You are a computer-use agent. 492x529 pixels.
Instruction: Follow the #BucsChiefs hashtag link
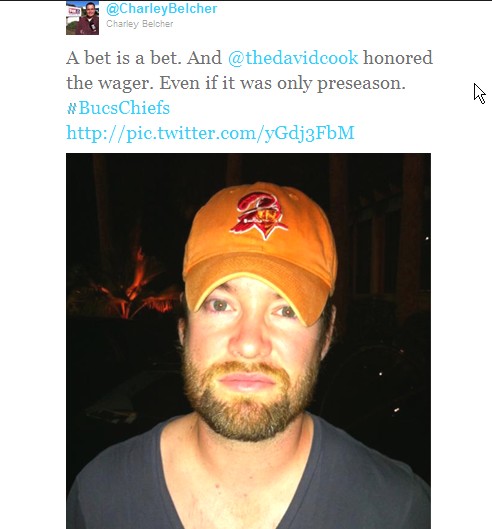(x=118, y=108)
